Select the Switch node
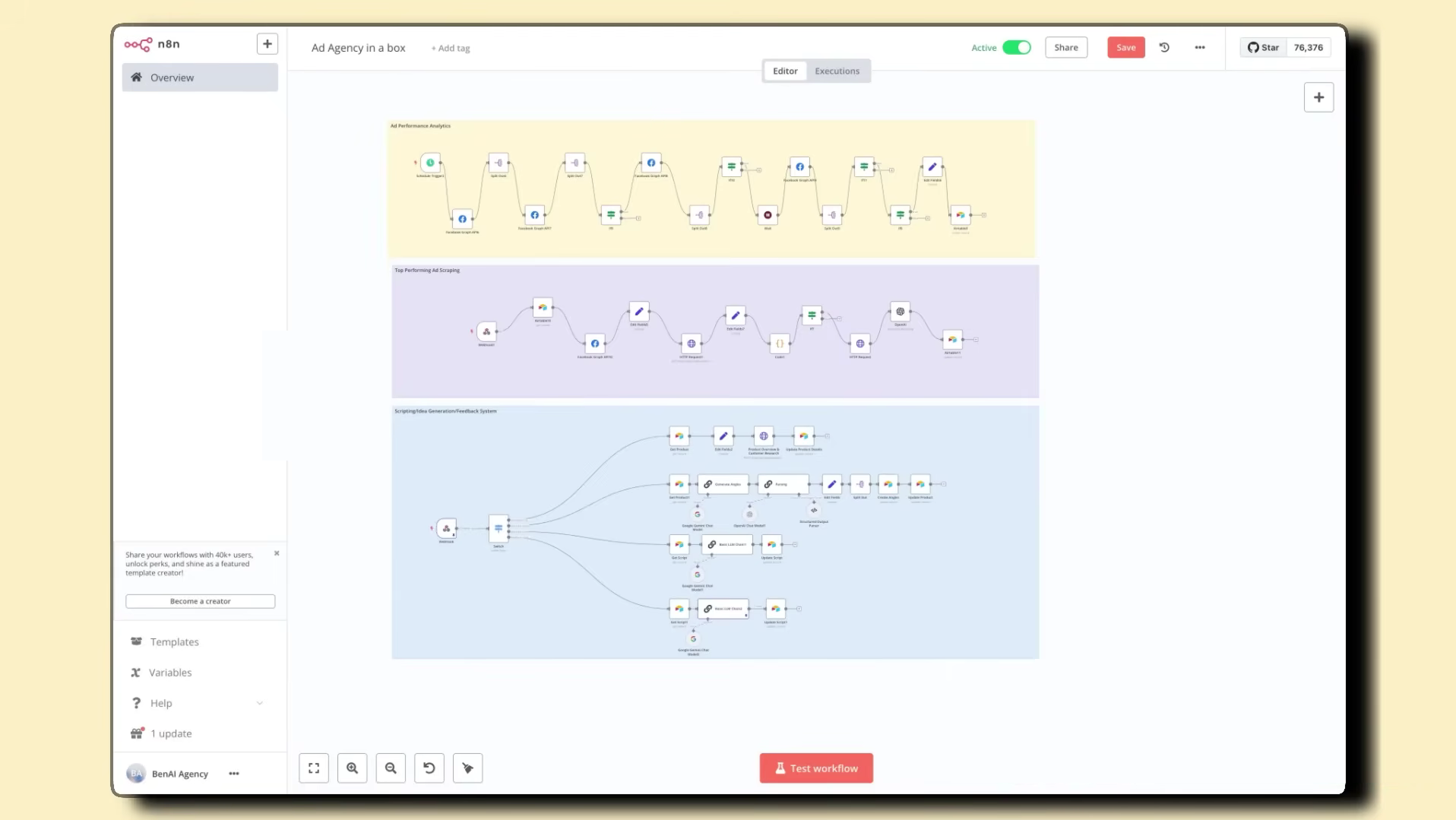The image size is (1456, 820). pyautogui.click(x=499, y=528)
